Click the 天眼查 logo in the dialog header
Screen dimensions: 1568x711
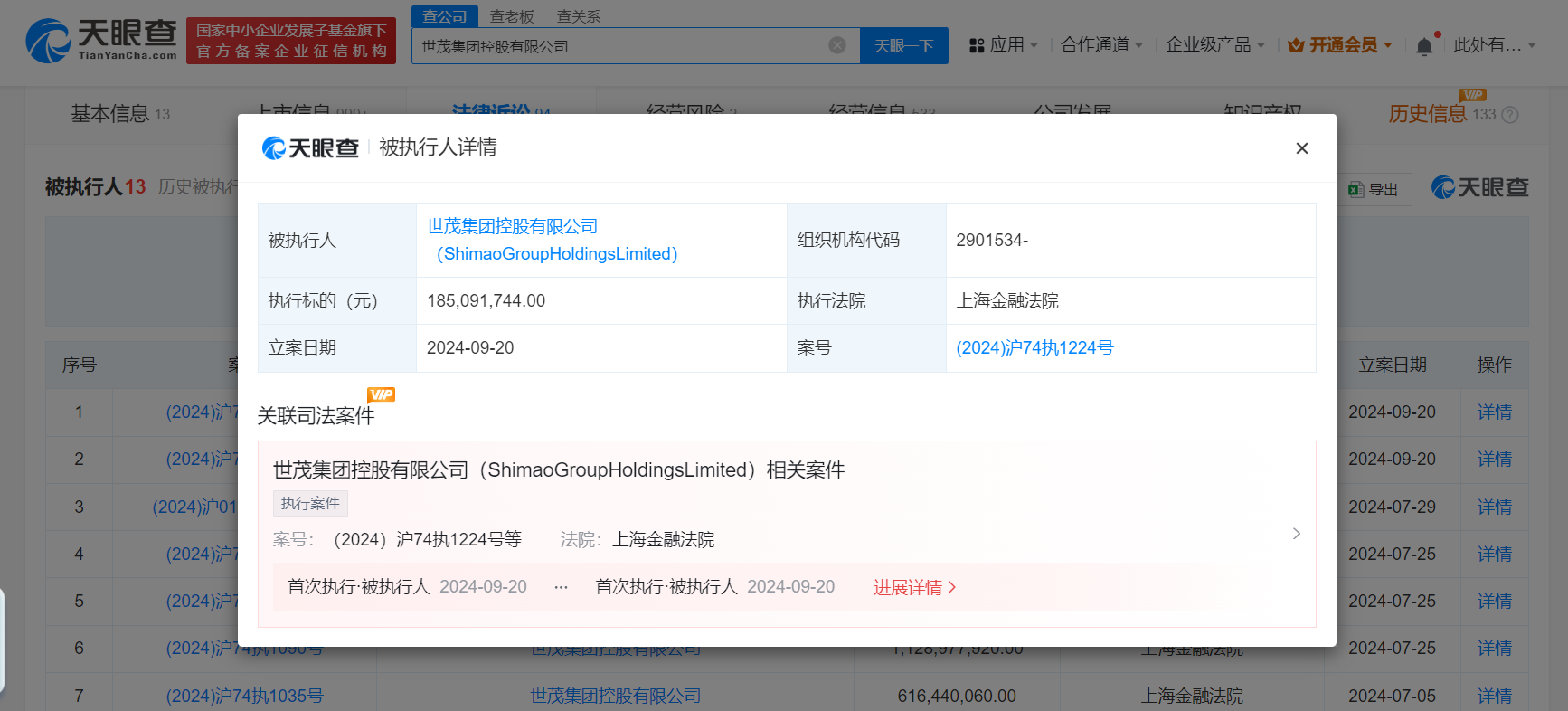click(x=310, y=148)
